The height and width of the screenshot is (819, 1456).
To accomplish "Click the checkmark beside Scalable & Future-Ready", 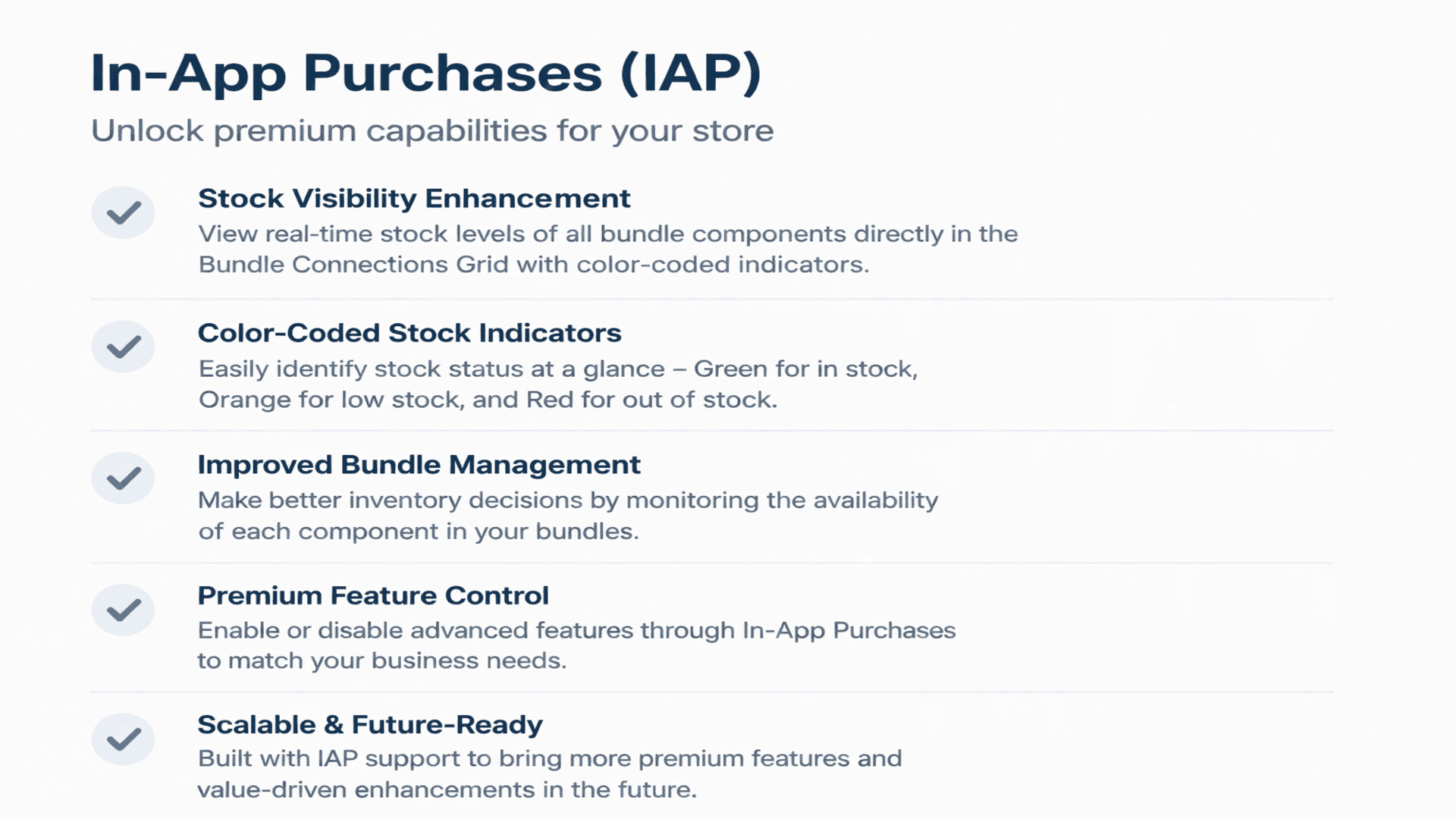I will [123, 739].
